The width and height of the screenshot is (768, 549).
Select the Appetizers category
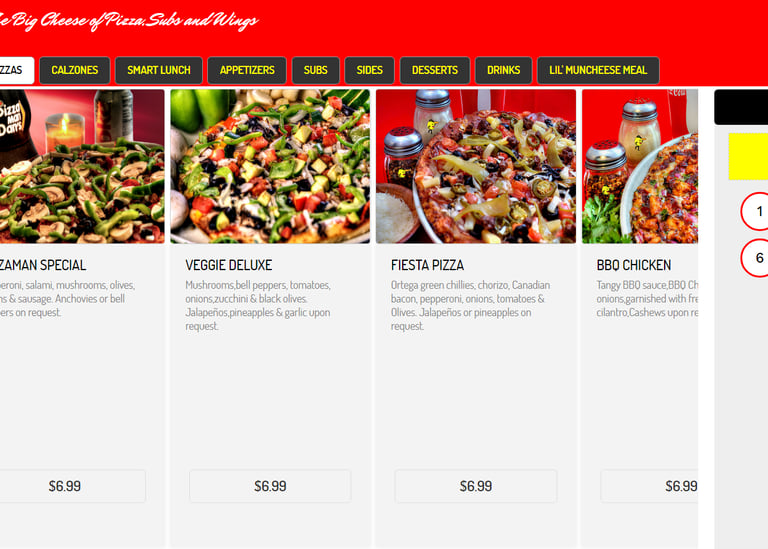(x=247, y=71)
